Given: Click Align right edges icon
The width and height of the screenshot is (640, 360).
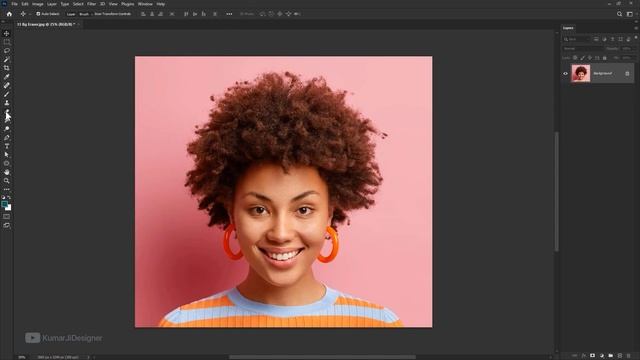Looking at the screenshot, I should pyautogui.click(x=160, y=14).
